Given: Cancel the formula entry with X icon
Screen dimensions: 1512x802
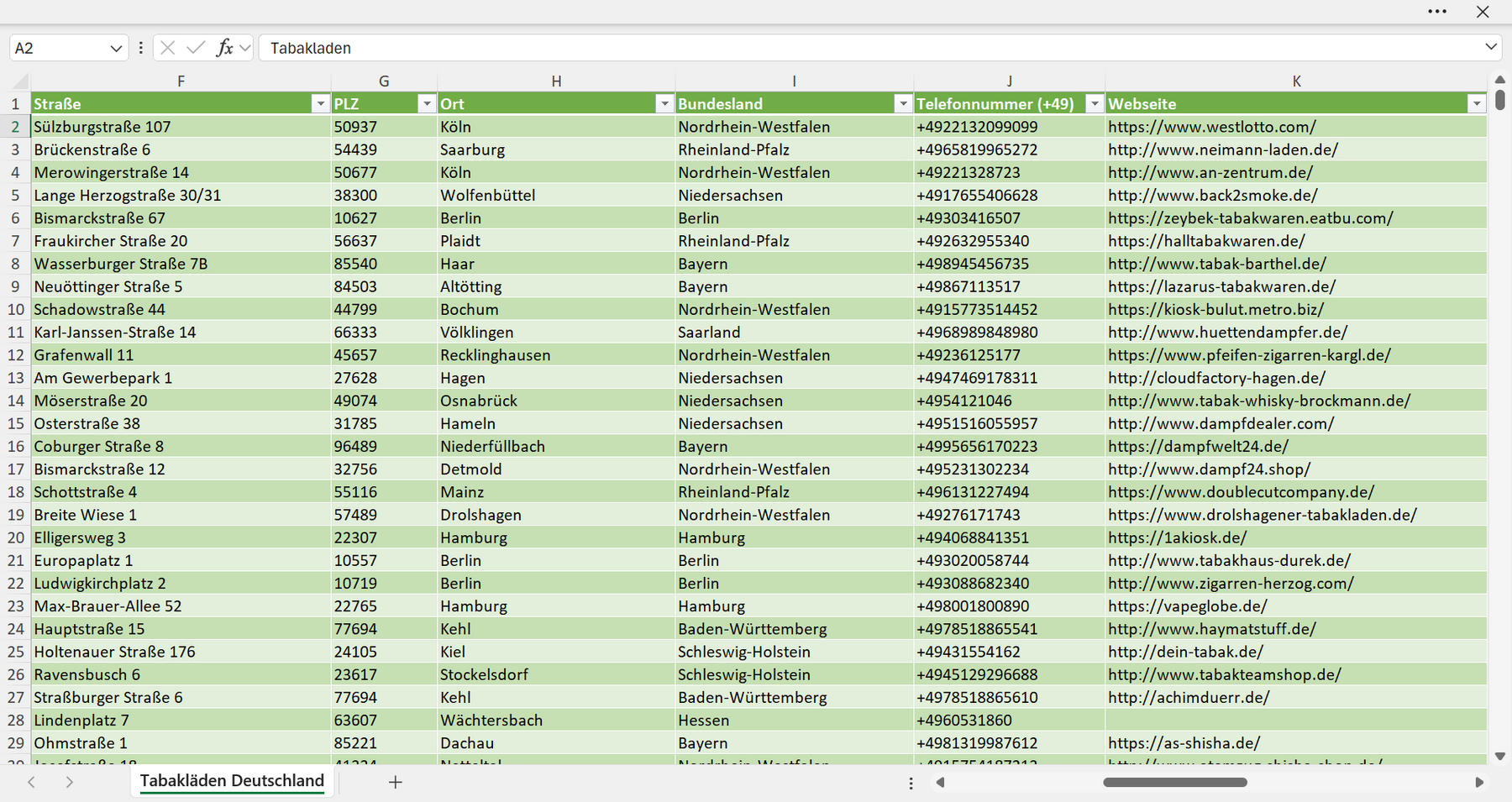Looking at the screenshot, I should click(x=168, y=48).
